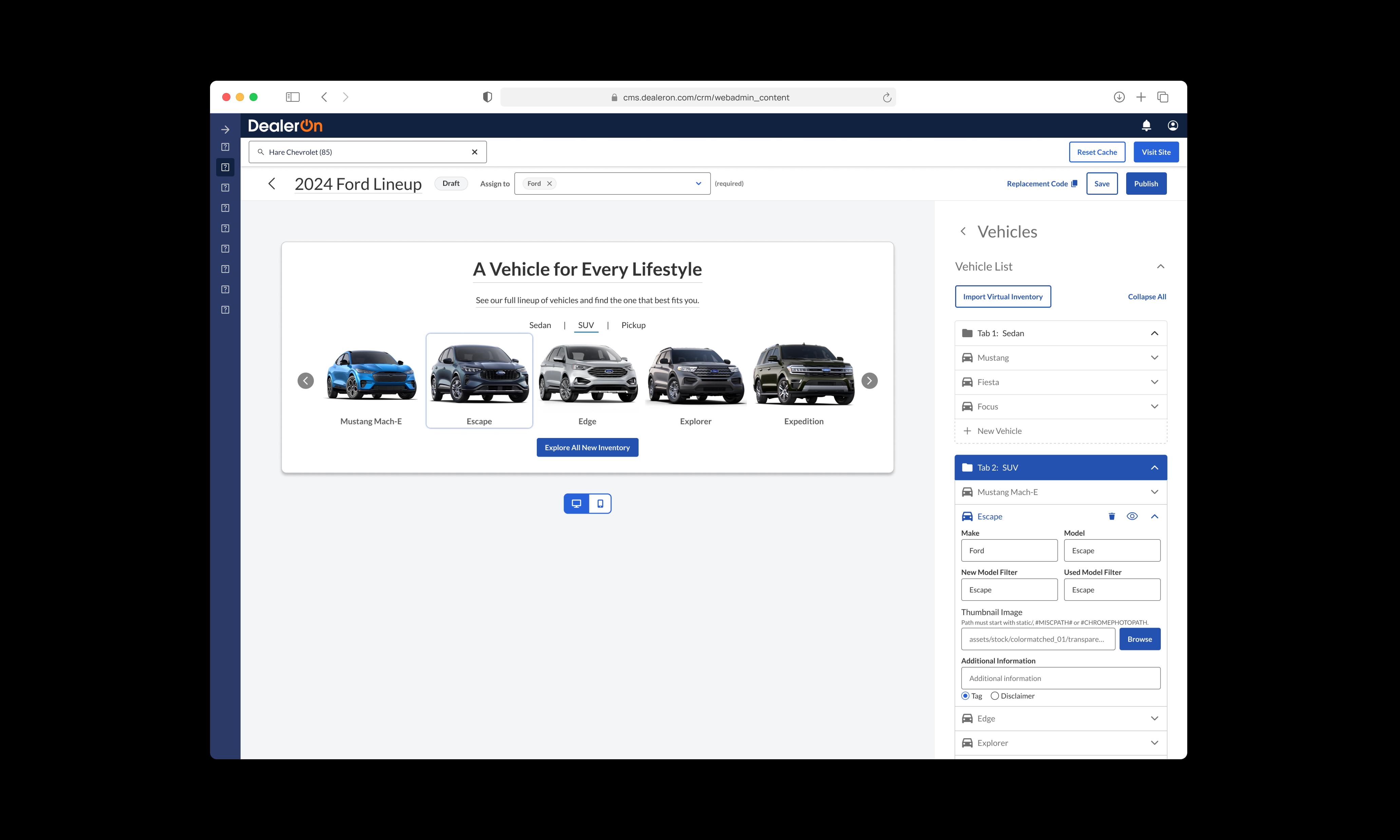Image resolution: width=1400 pixels, height=840 pixels.
Task: Edit the 2024 Ford Lineup title
Action: click(358, 184)
